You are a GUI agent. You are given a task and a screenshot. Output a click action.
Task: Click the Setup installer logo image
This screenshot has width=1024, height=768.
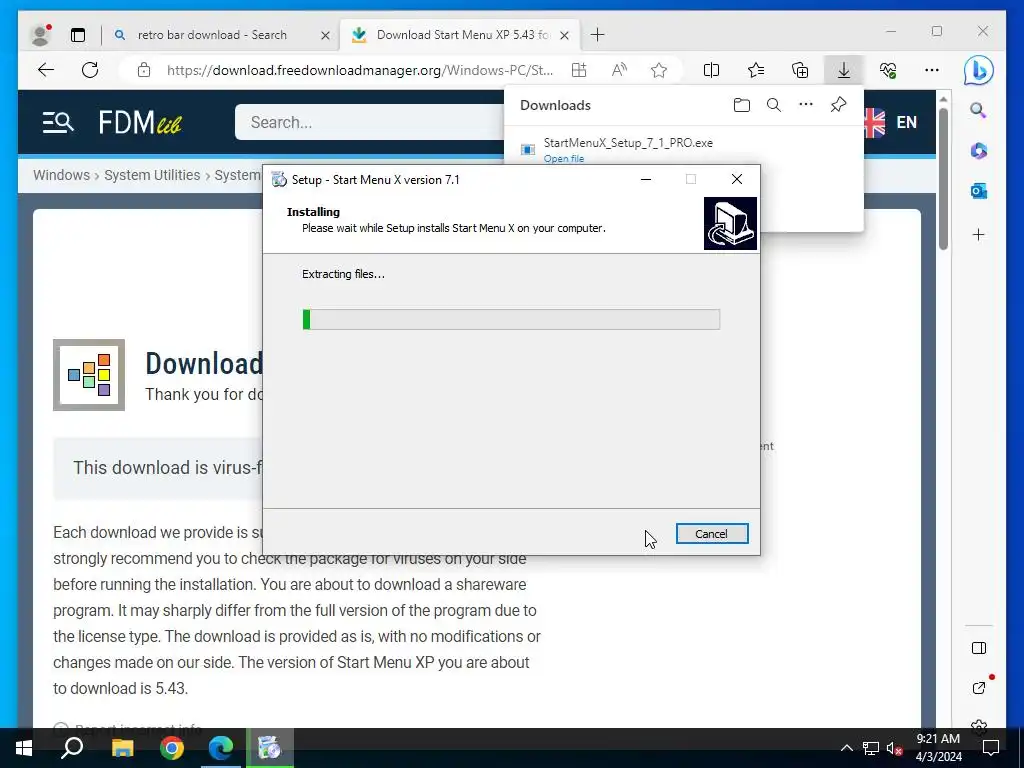[x=730, y=223]
